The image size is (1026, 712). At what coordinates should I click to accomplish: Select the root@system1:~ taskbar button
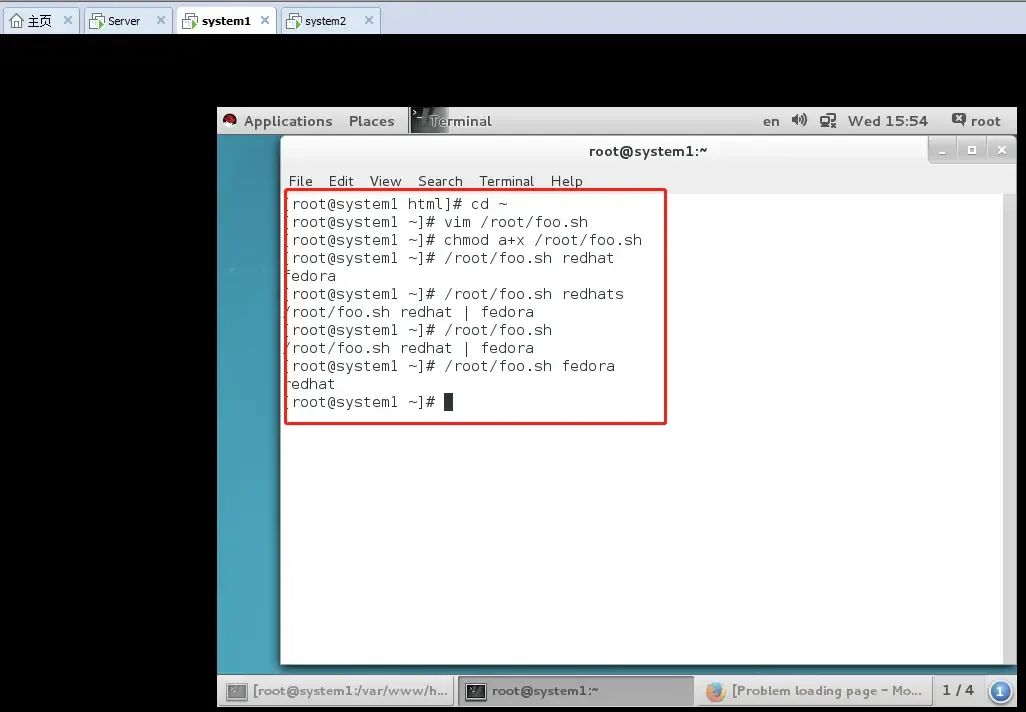576,691
